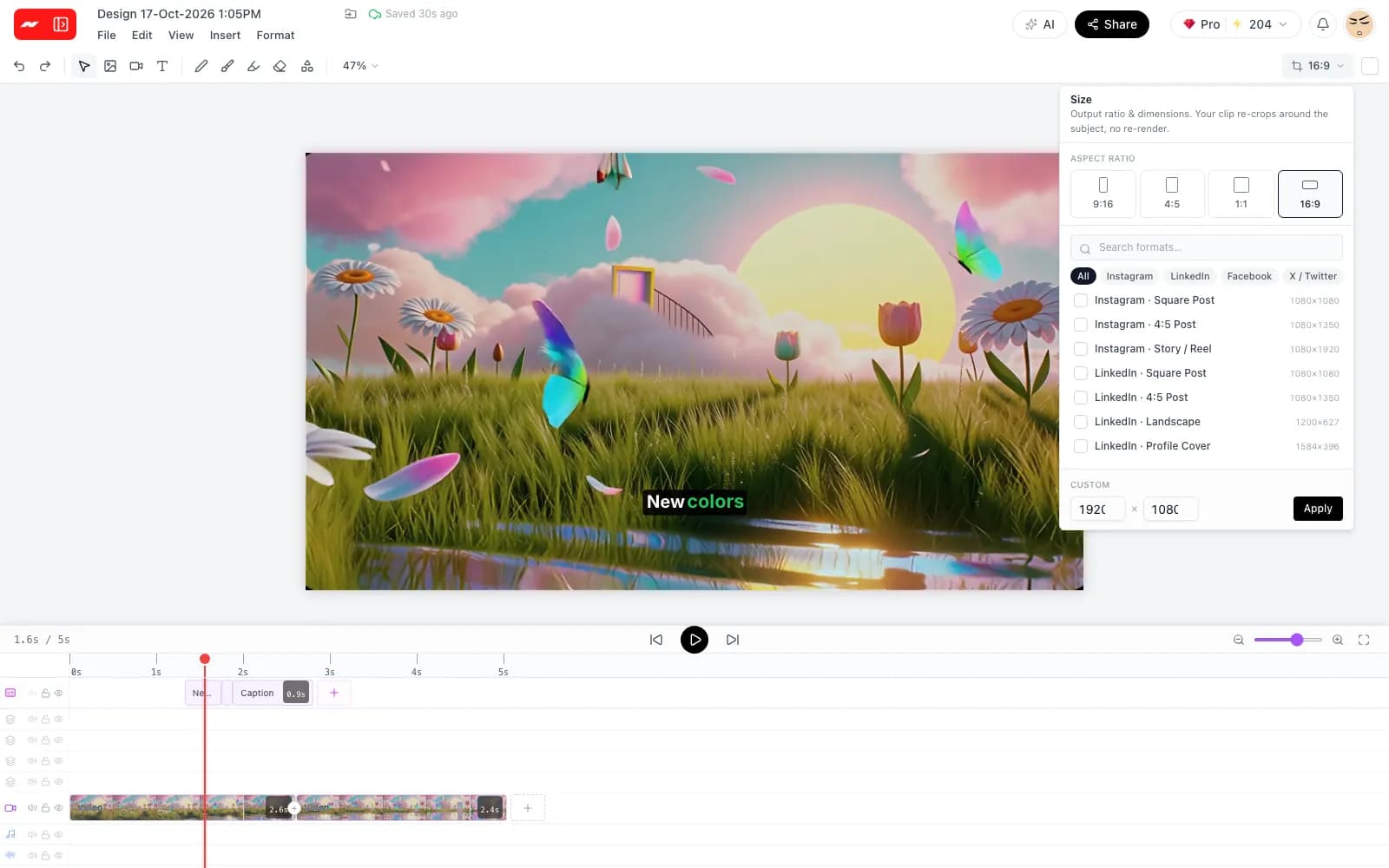Apply the custom size

tap(1318, 509)
